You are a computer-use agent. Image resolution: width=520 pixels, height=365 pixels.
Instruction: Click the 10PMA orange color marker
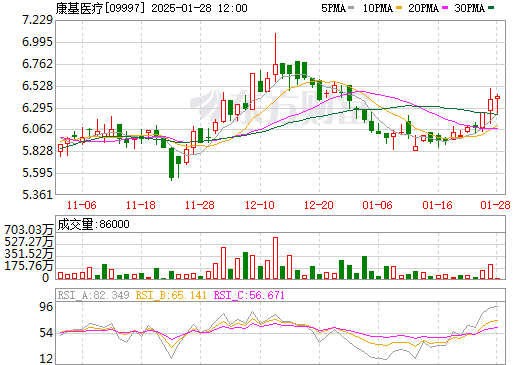point(399,8)
